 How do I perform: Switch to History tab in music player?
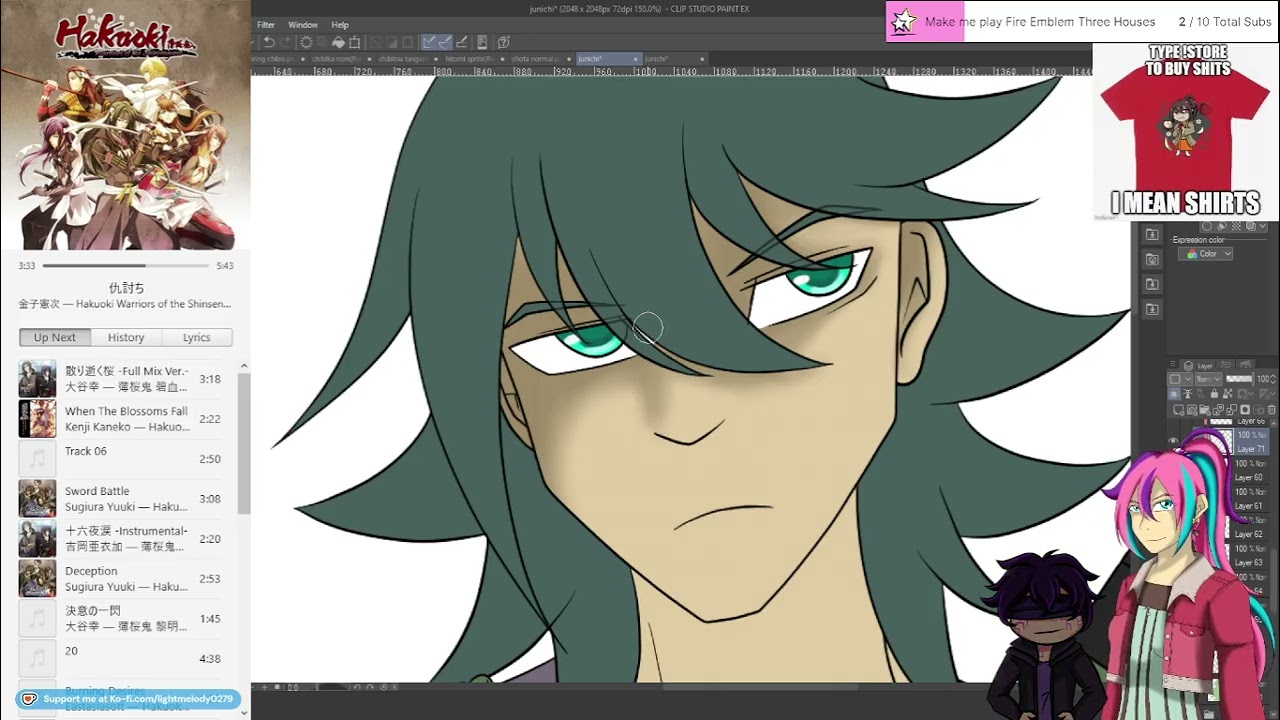126,338
